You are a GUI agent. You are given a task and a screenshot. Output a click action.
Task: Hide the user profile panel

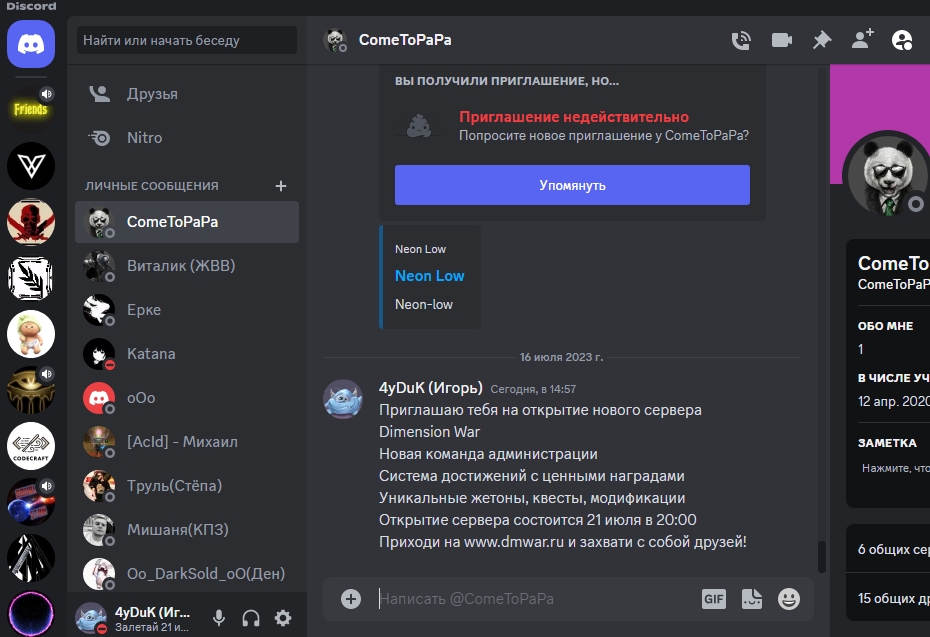[902, 40]
